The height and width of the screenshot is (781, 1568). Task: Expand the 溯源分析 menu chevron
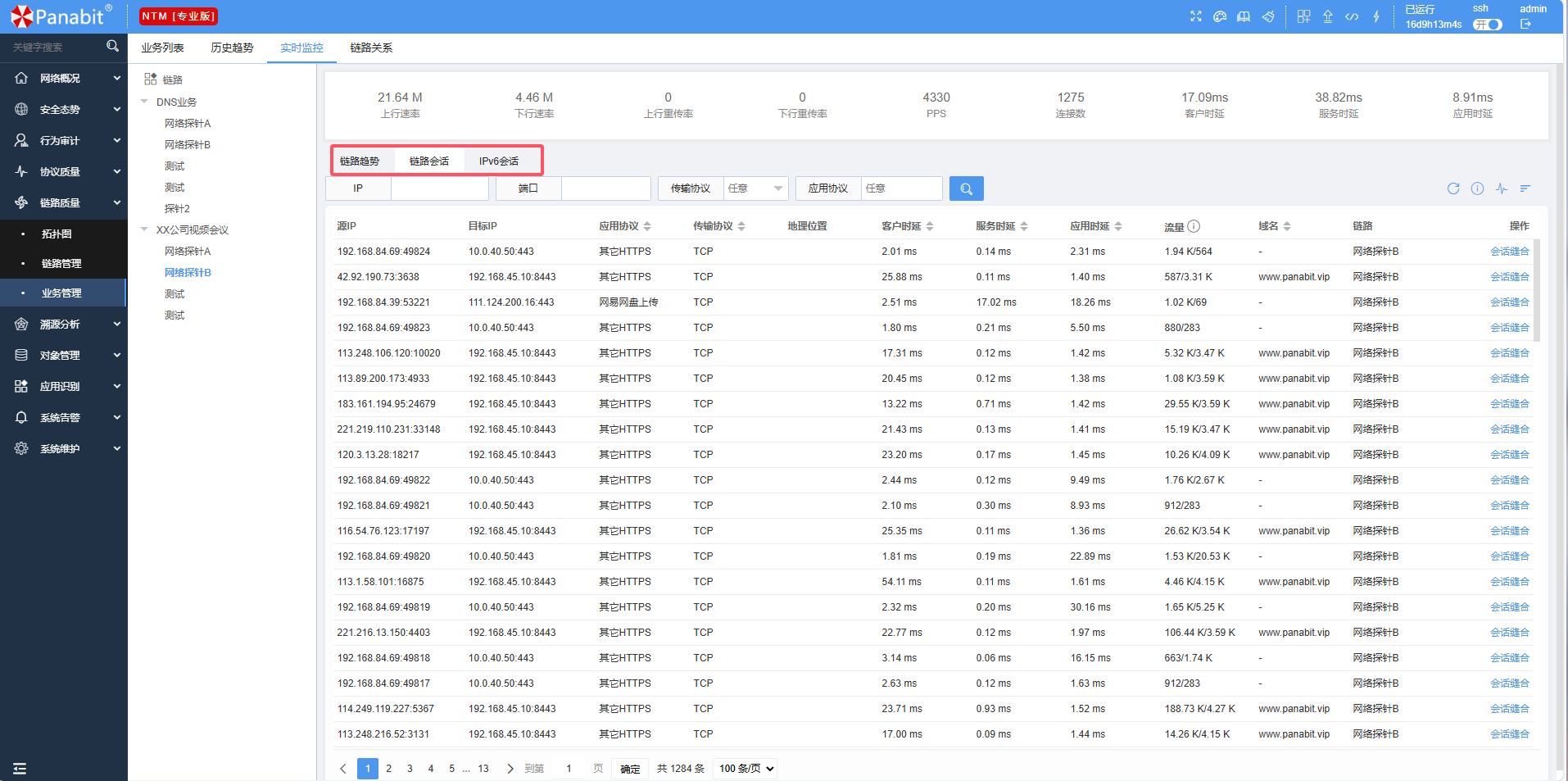click(117, 324)
